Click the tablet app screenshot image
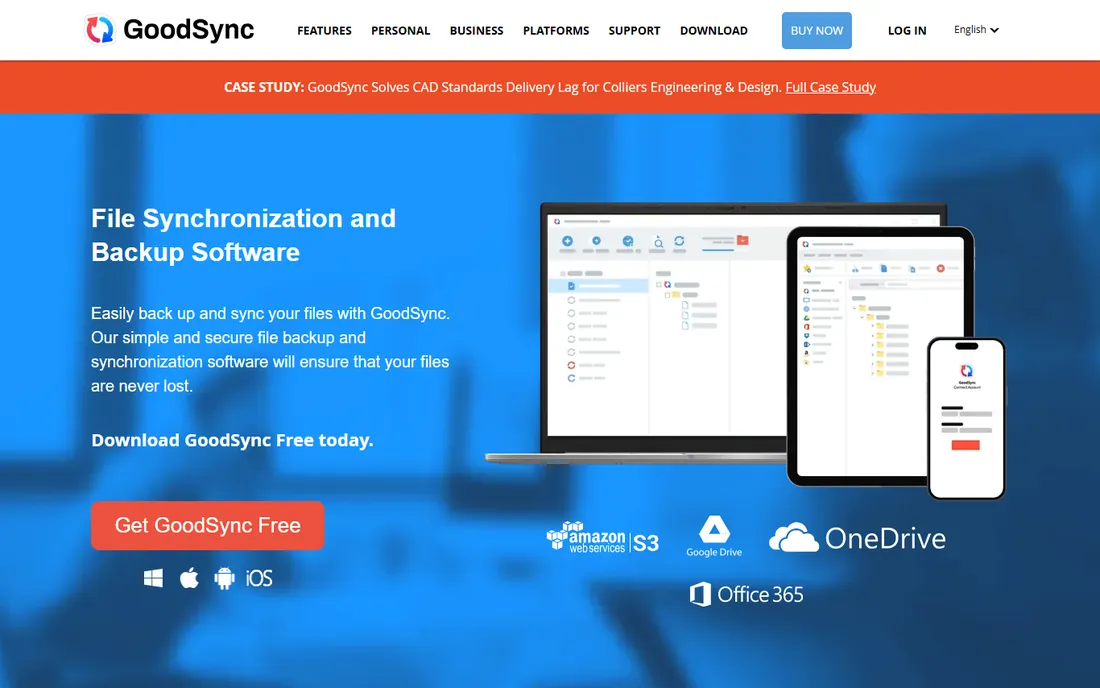Image resolution: width=1100 pixels, height=688 pixels. click(880, 356)
